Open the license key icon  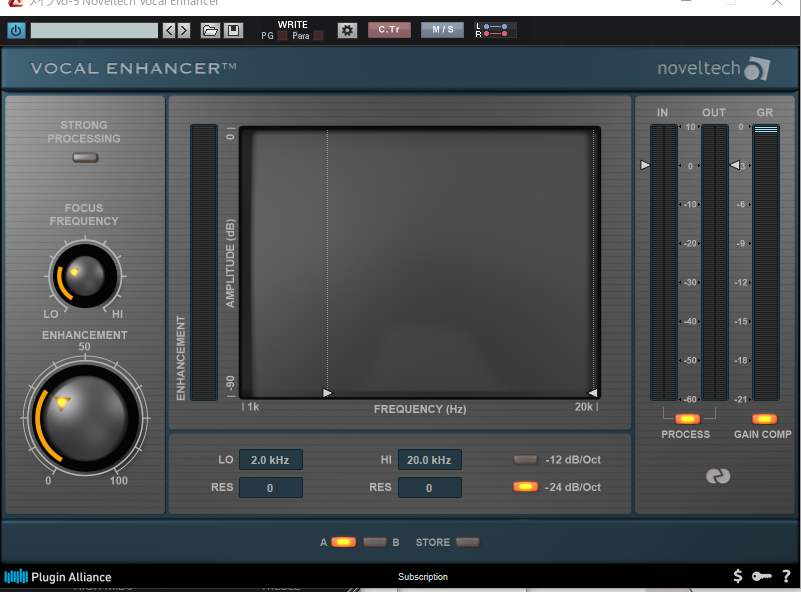point(762,577)
